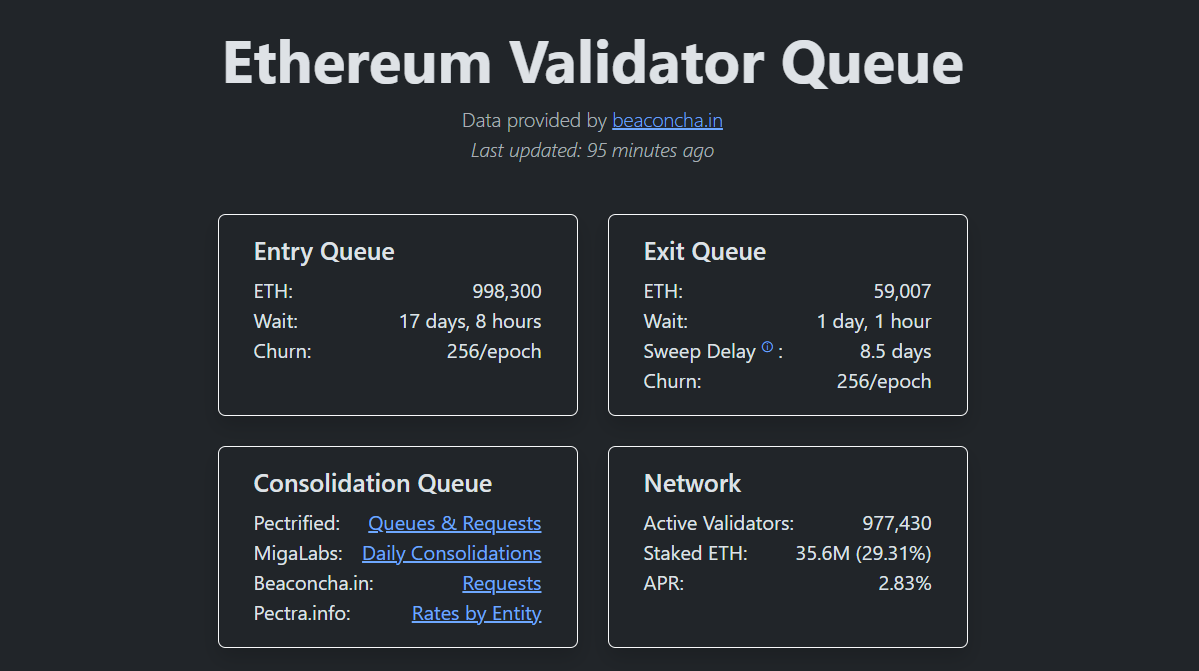The image size is (1199, 671).
Task: Open the beaconcha.in data provider link
Action: pos(667,121)
